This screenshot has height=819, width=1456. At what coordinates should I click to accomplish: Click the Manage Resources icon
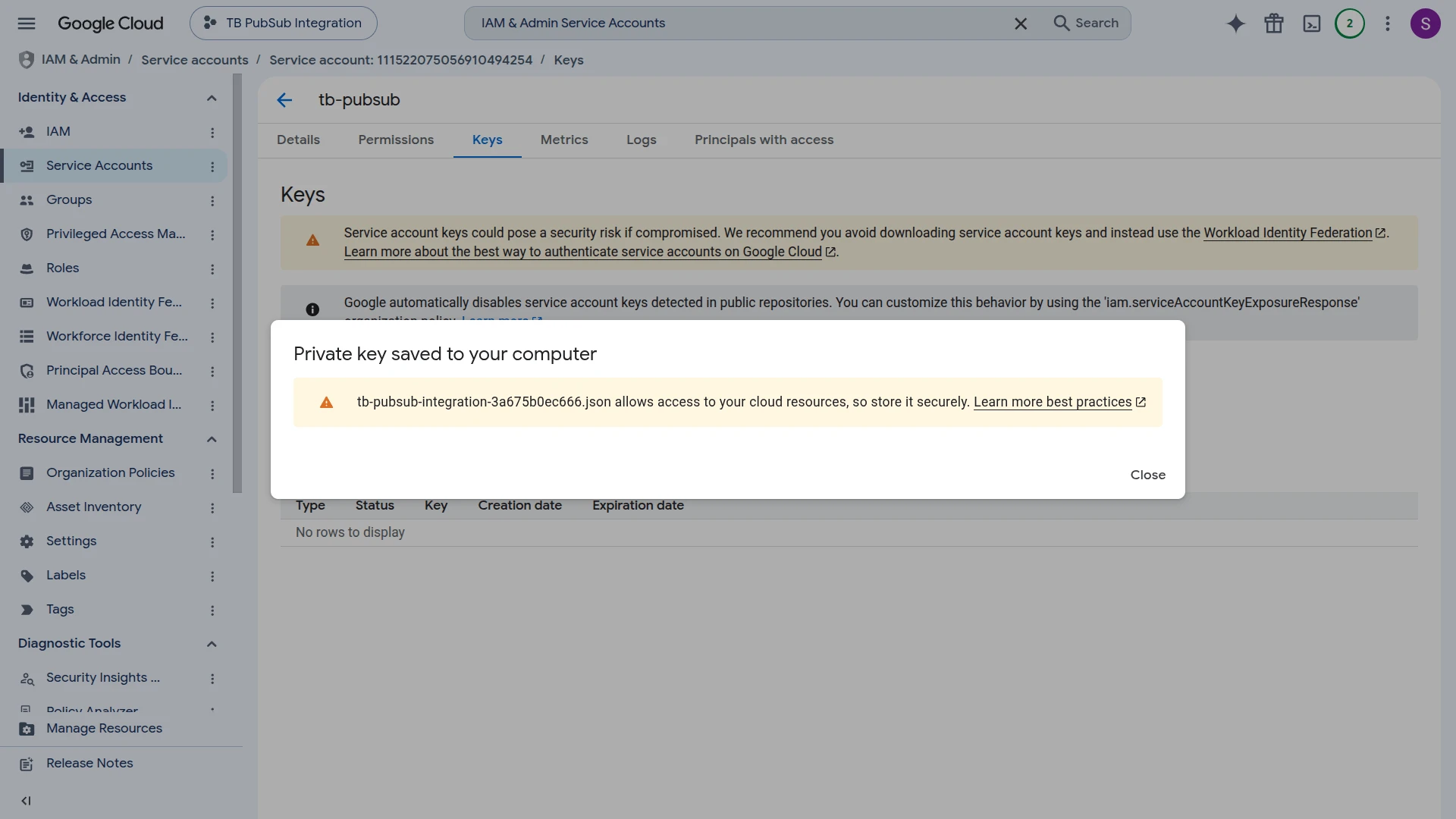pos(27,729)
